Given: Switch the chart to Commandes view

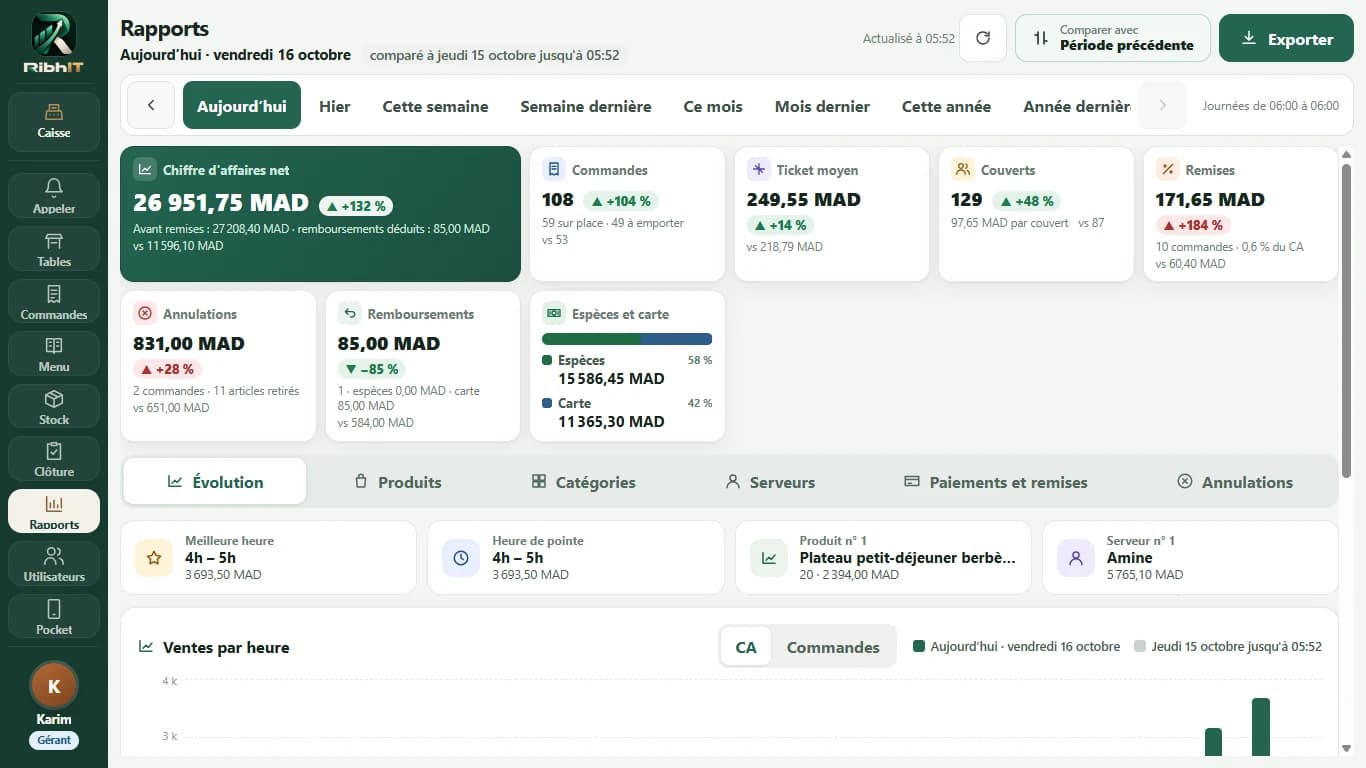Looking at the screenshot, I should [833, 647].
